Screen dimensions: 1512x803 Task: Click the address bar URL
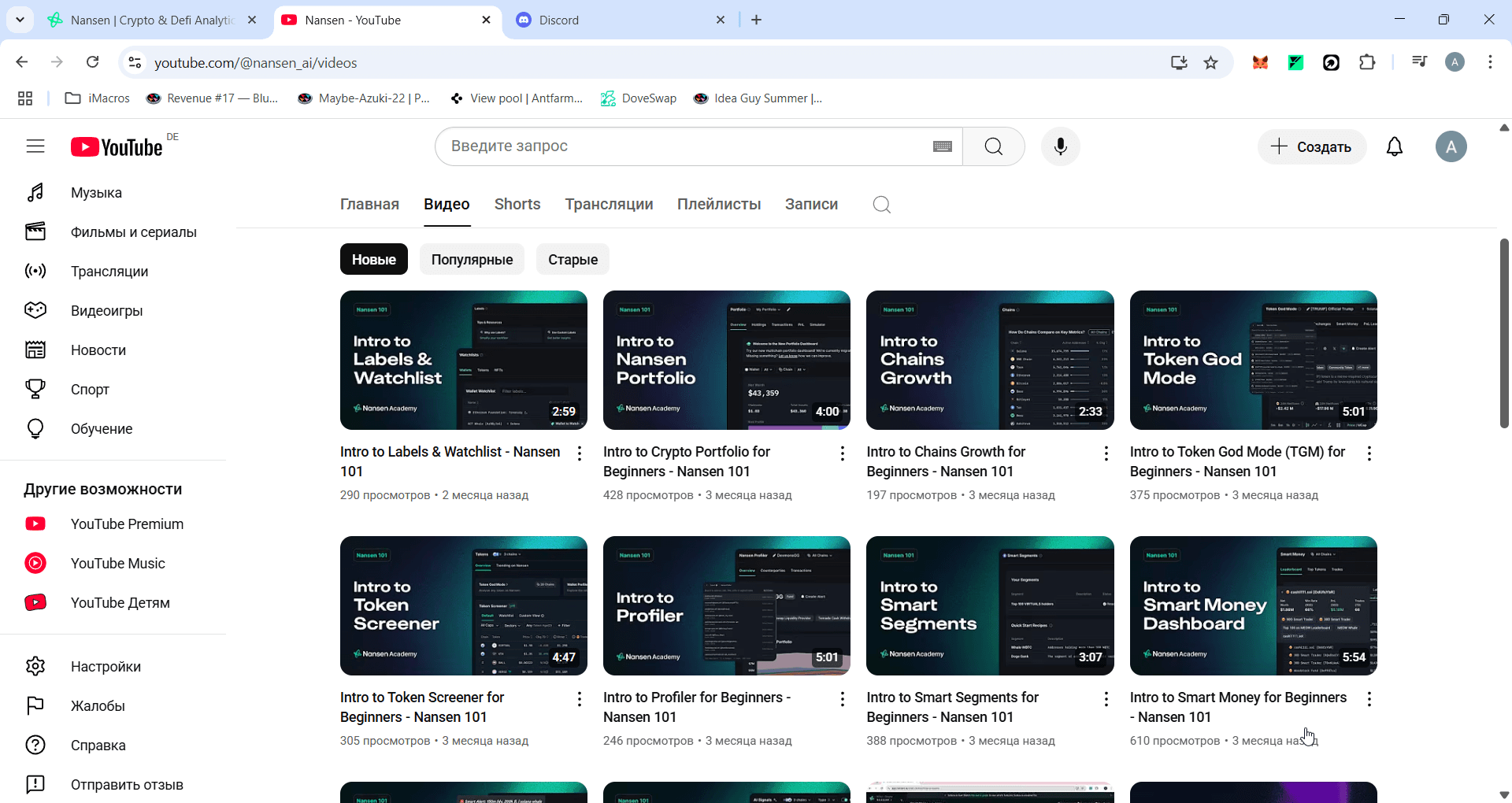256,63
